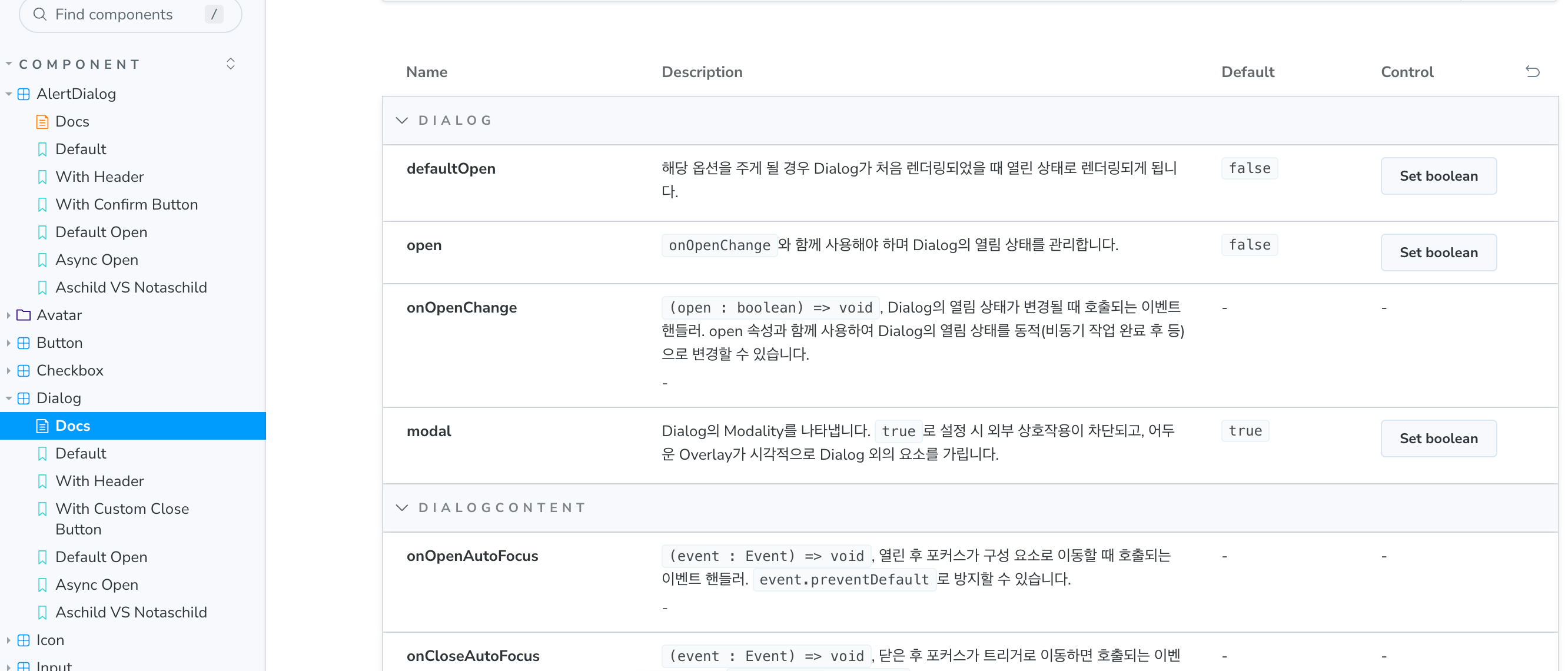Select the Aschild VS Notaschild story under AlertDialog
The image size is (1568, 671).
click(x=131, y=287)
